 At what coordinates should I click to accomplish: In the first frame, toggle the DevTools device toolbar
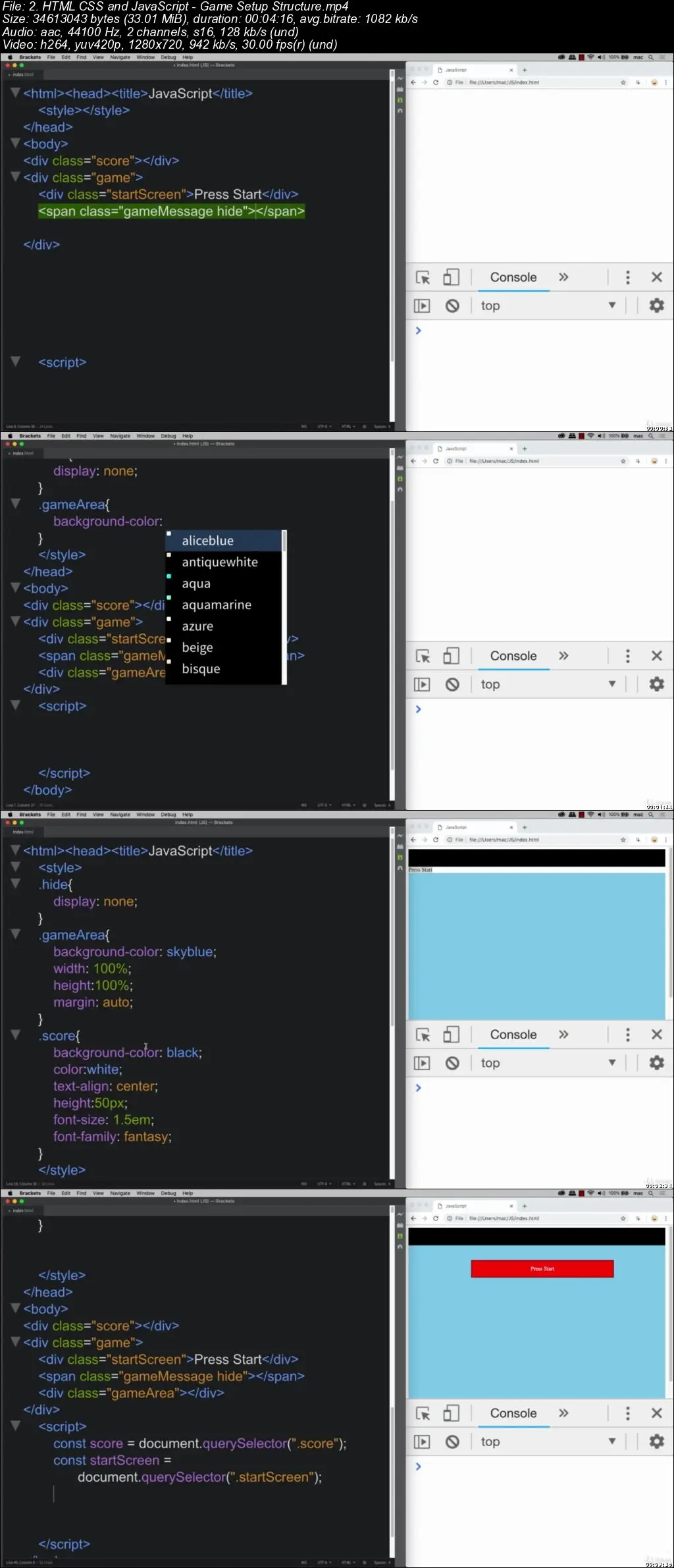[452, 277]
